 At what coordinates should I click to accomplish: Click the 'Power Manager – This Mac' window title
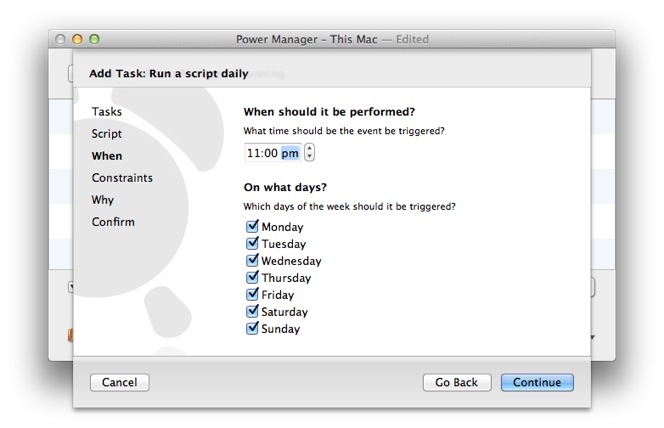307,39
